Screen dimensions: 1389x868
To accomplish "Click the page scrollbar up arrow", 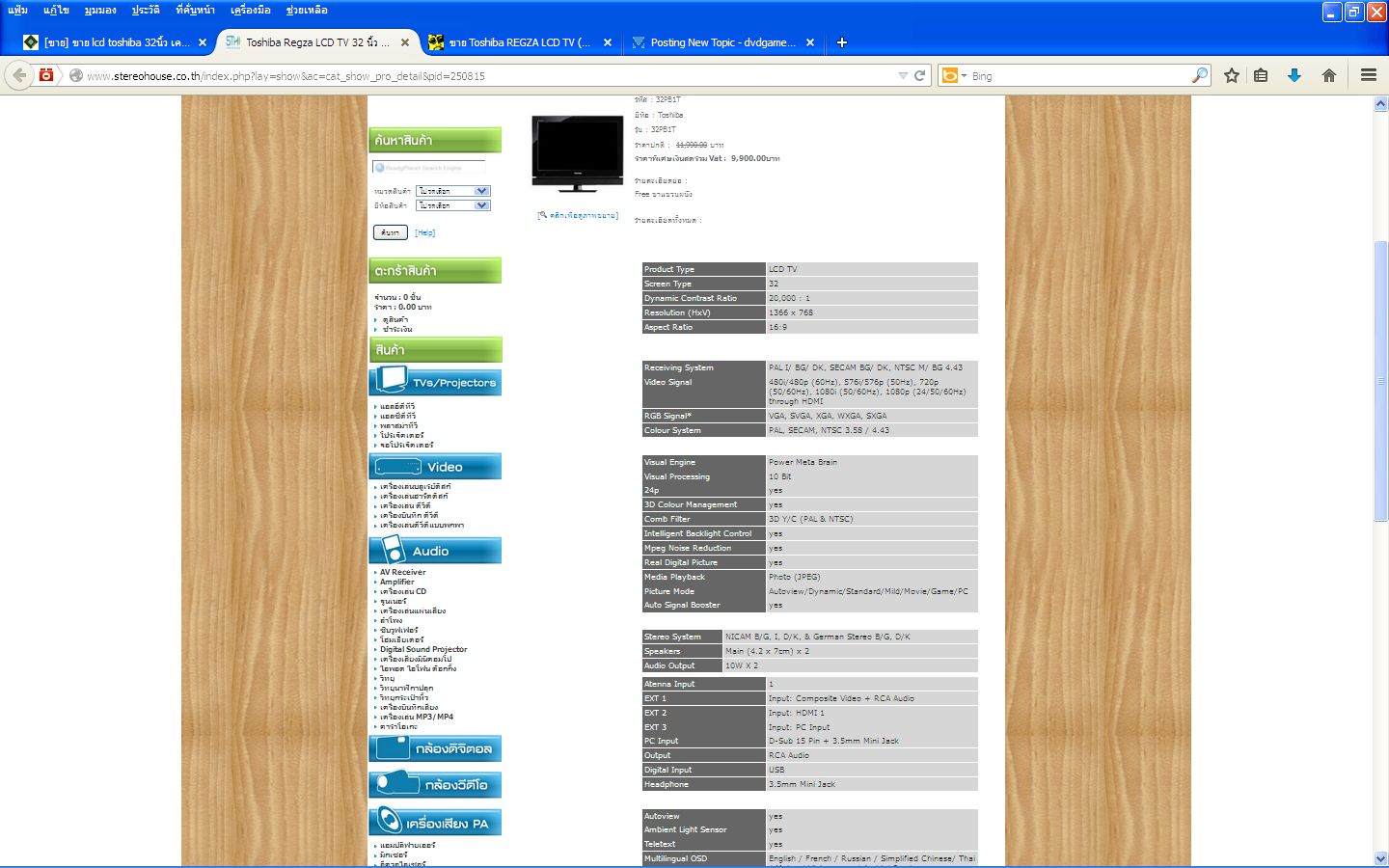I will [1380, 103].
